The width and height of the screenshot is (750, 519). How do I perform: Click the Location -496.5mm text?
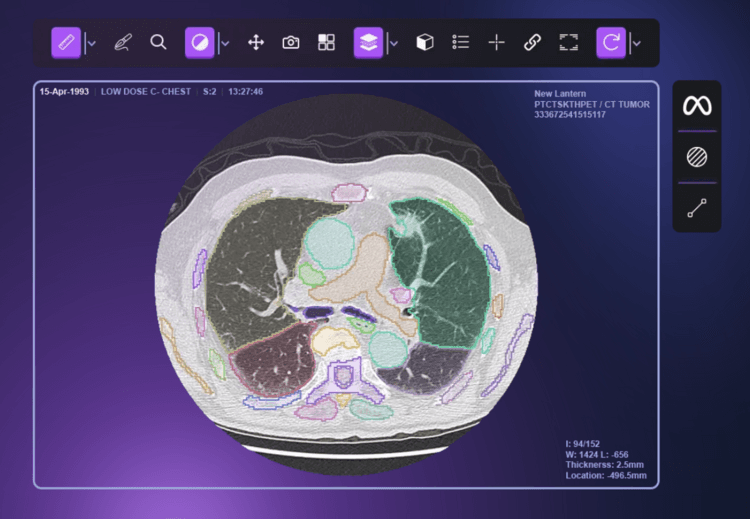point(606,475)
